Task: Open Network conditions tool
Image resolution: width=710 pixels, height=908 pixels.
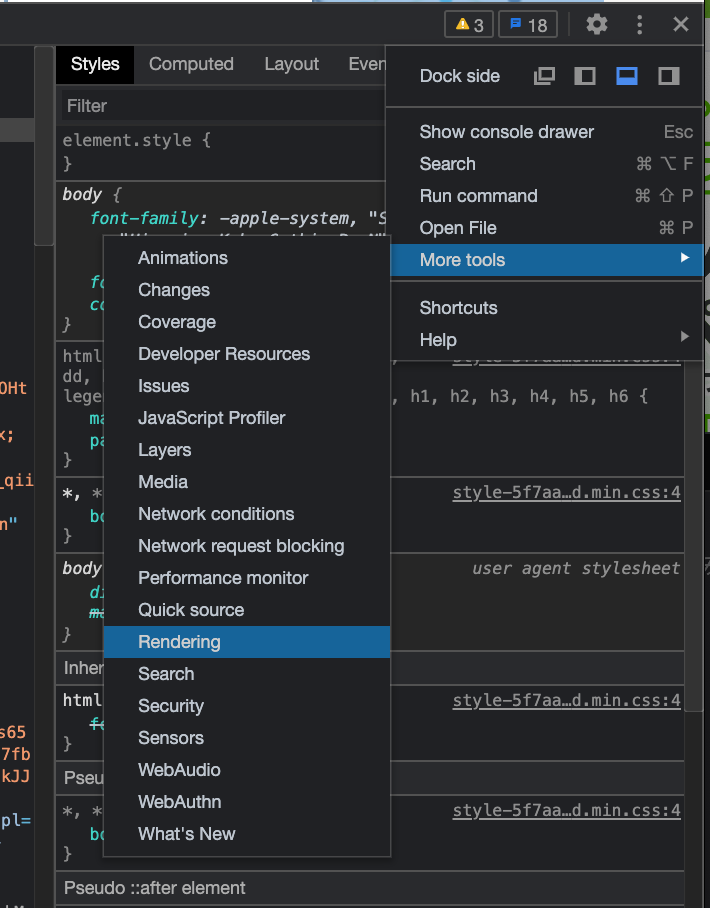Action: coord(216,514)
